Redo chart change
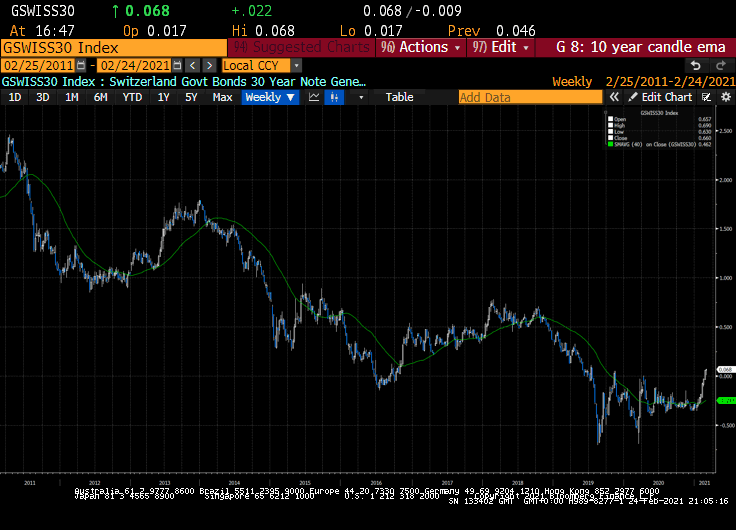 tap(721, 66)
